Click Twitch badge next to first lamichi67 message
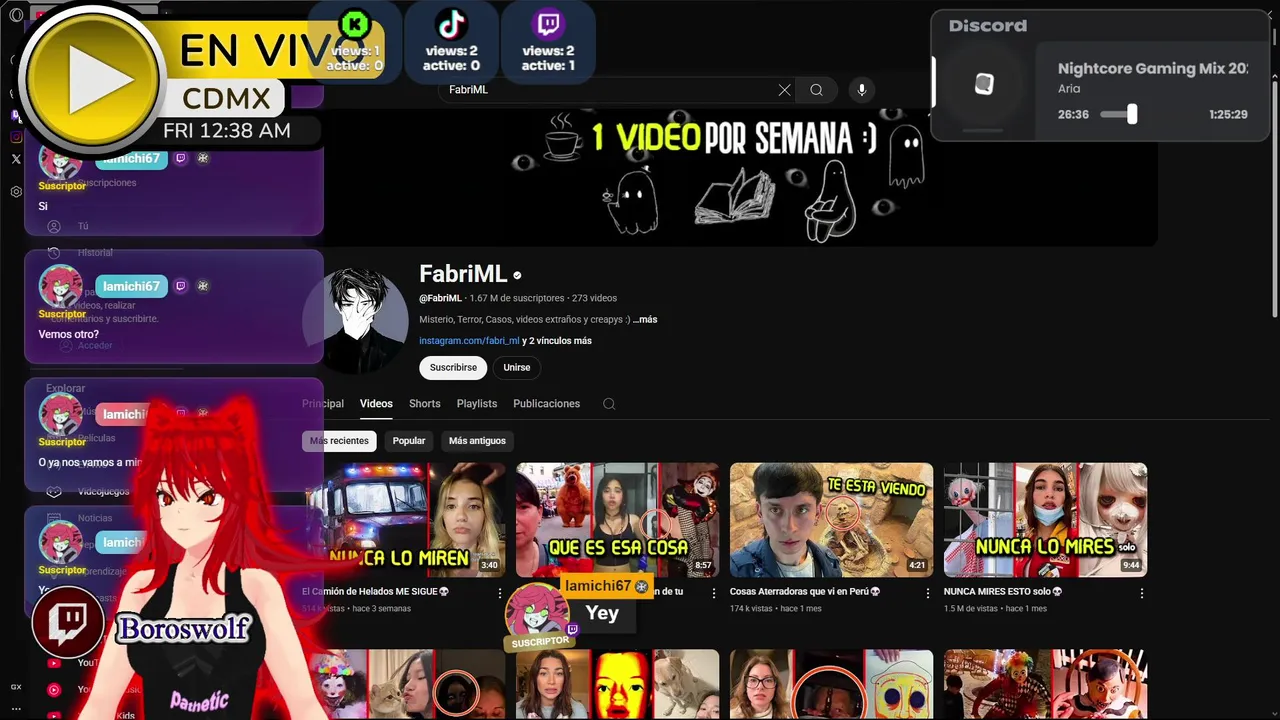 click(x=181, y=158)
